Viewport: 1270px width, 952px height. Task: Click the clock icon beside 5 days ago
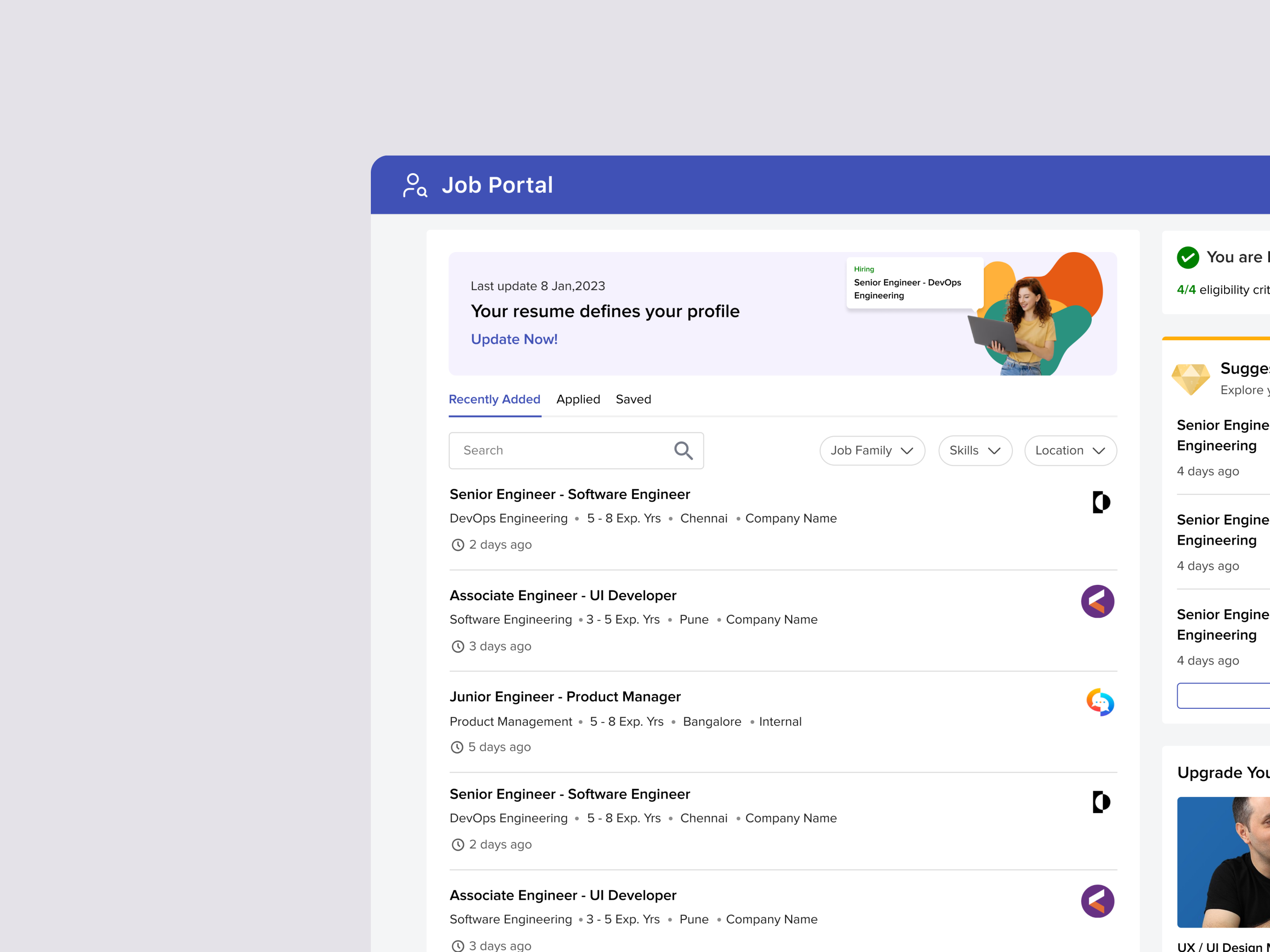tap(457, 747)
